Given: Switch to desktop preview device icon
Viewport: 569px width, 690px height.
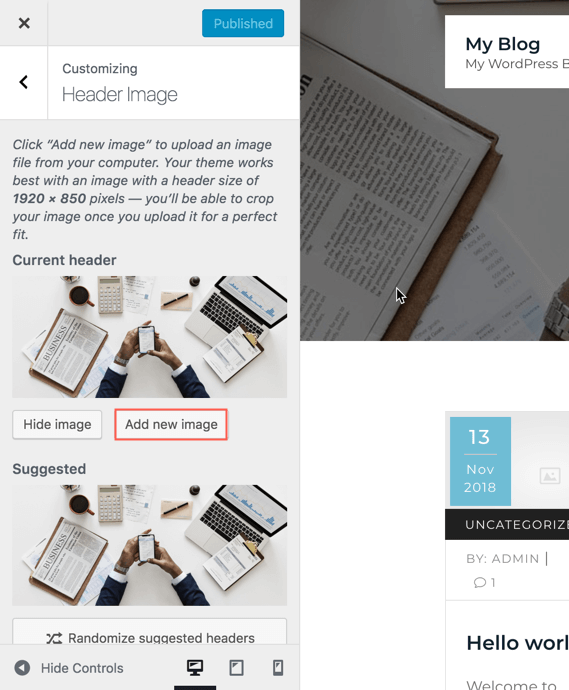Looking at the screenshot, I should 195,668.
